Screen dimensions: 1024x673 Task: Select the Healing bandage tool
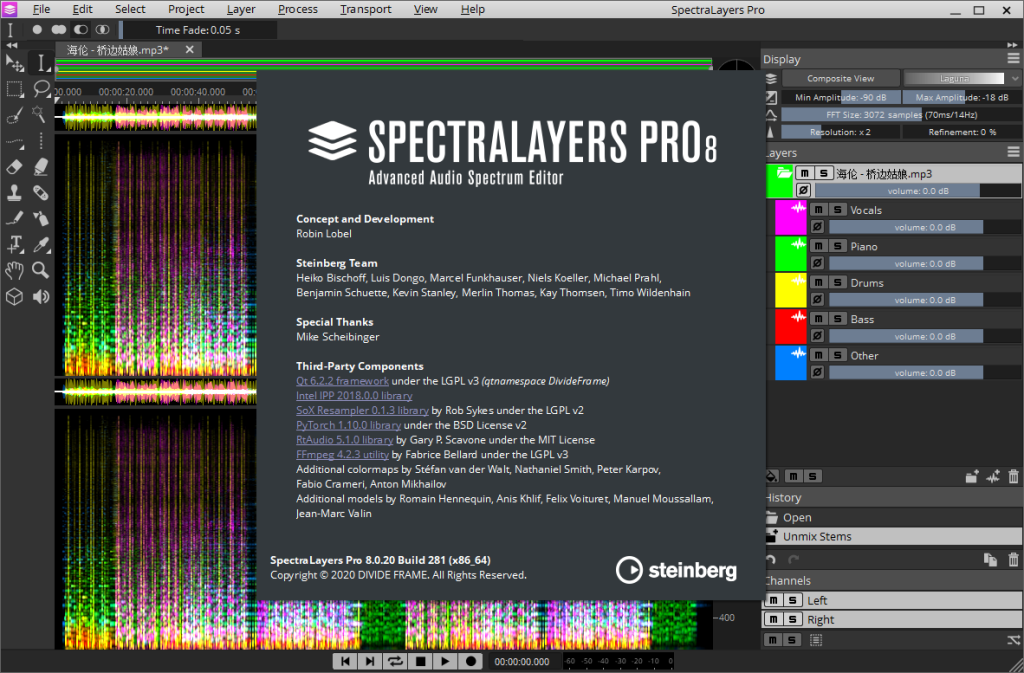[40, 193]
